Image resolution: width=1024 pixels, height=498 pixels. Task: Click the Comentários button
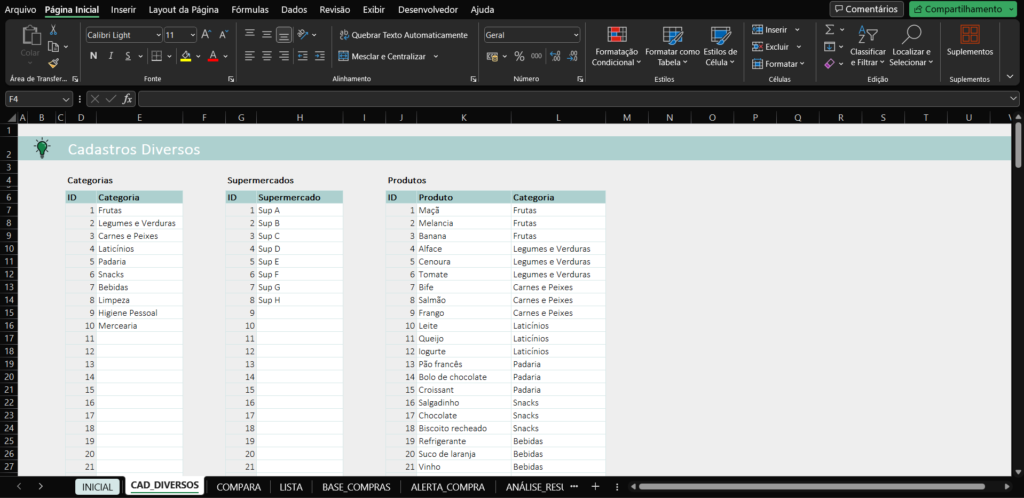coord(866,9)
